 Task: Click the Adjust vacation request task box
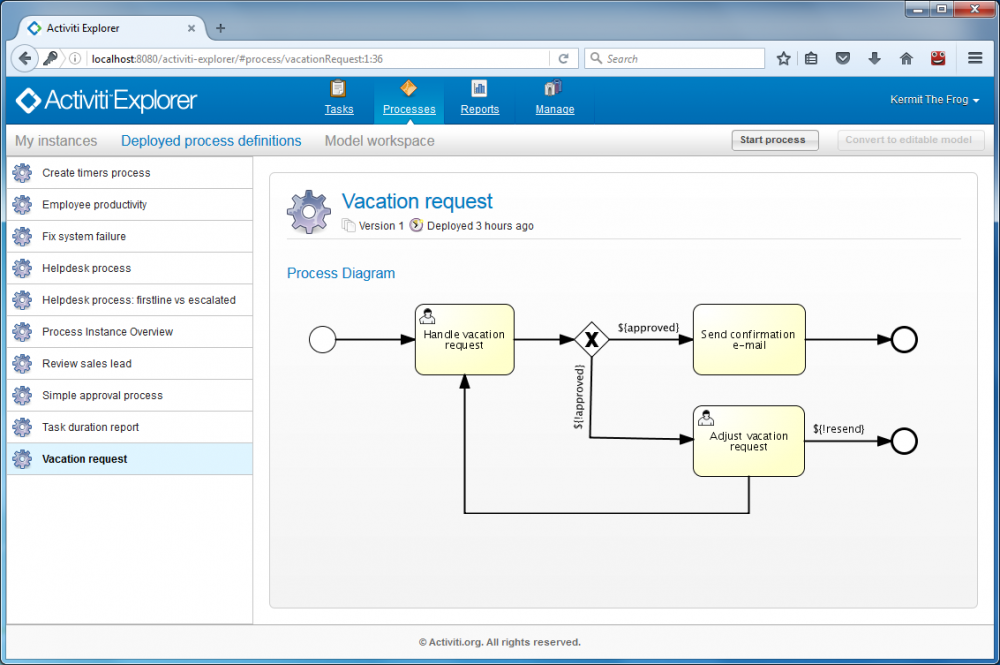749,441
